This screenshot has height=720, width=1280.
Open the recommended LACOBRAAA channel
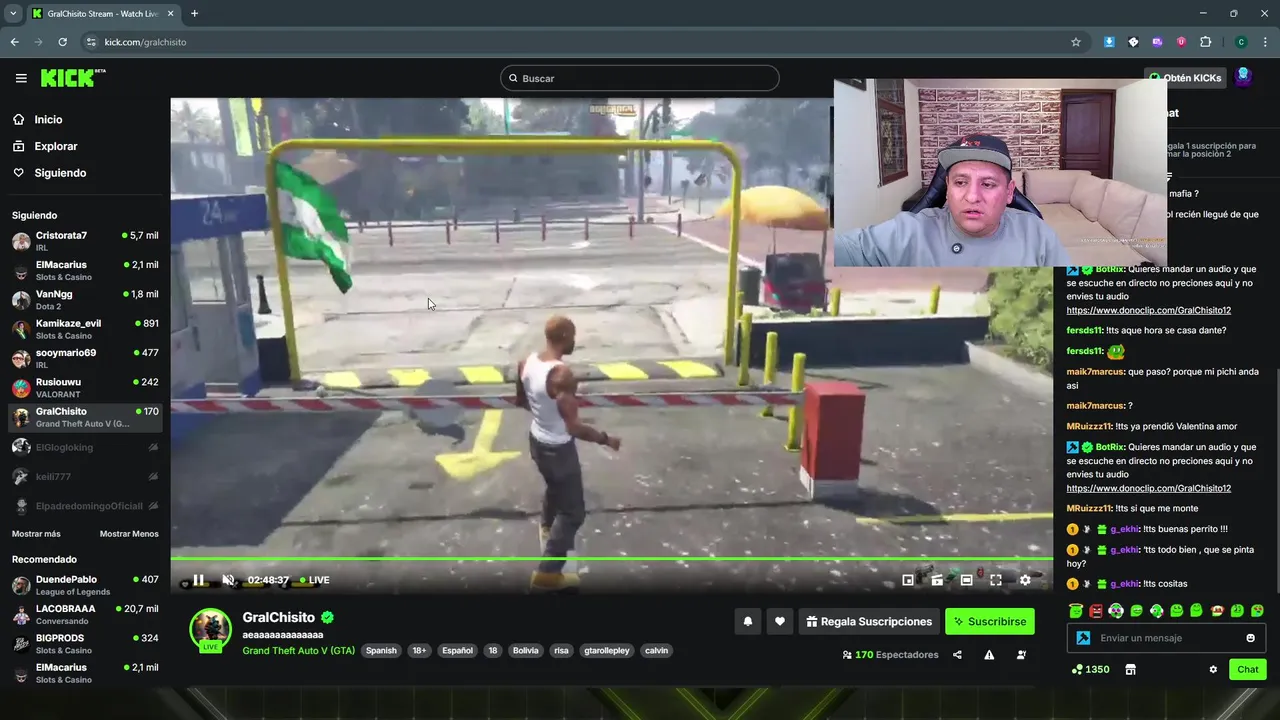tap(85, 614)
